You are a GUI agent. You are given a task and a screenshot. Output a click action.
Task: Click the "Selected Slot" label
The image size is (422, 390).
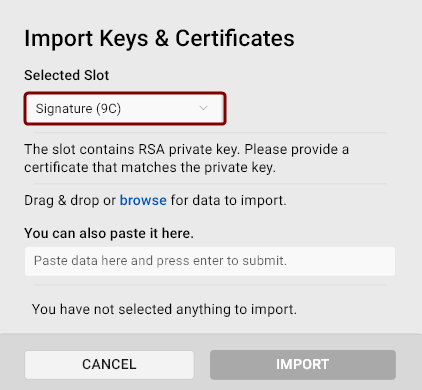point(67,75)
